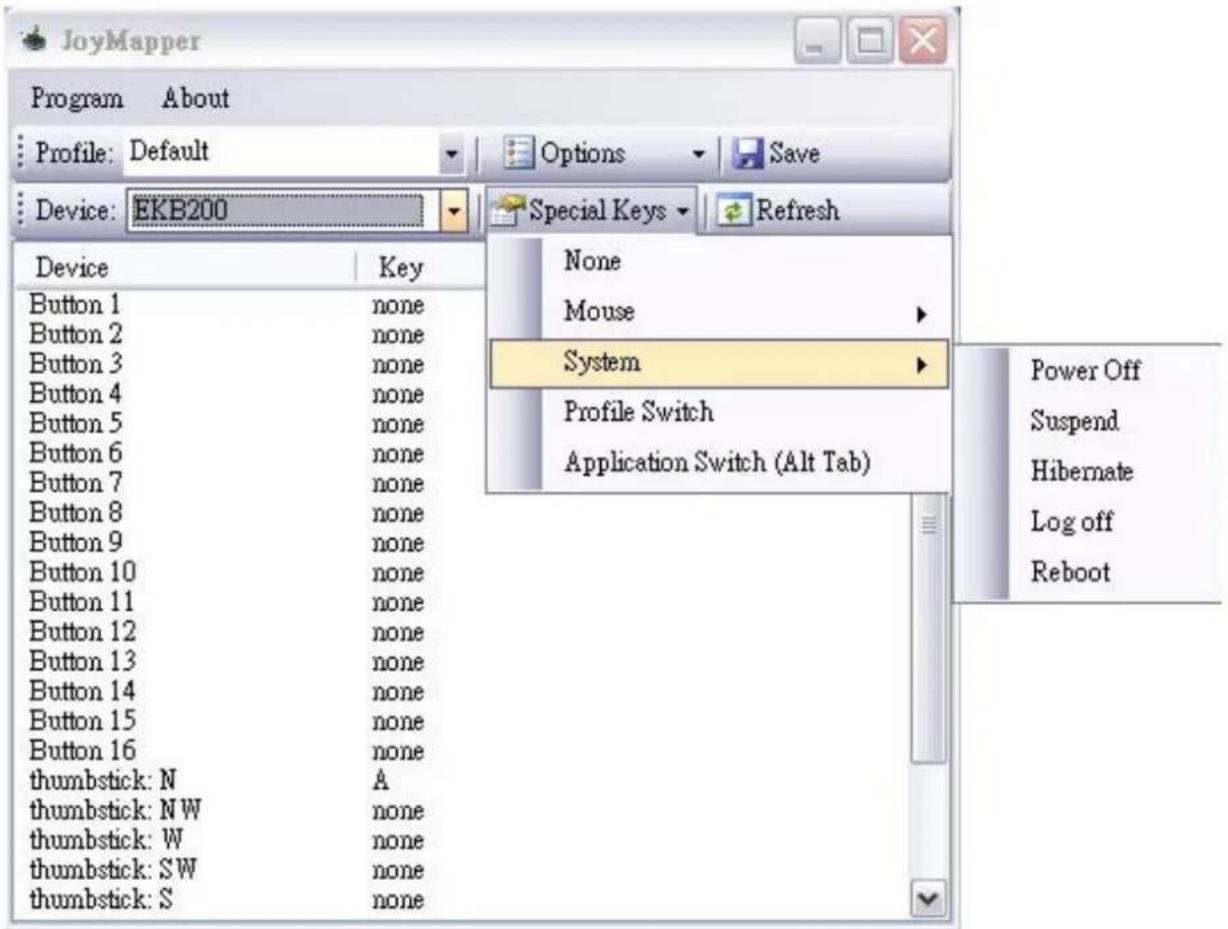Click the scrollbar down arrow
Image resolution: width=1228 pixels, height=929 pixels.
click(929, 898)
